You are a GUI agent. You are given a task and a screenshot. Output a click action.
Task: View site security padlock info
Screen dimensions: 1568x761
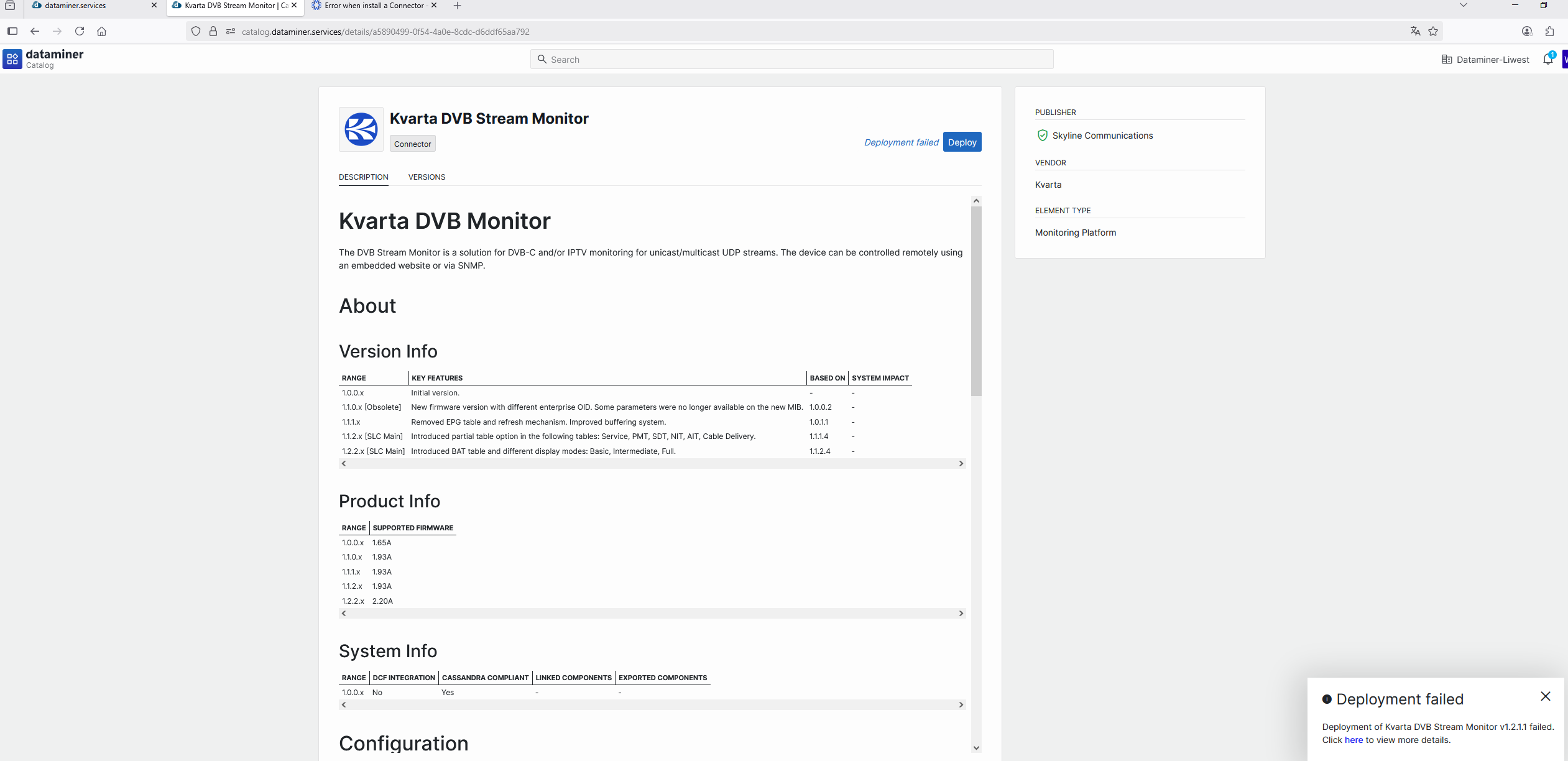point(213,31)
